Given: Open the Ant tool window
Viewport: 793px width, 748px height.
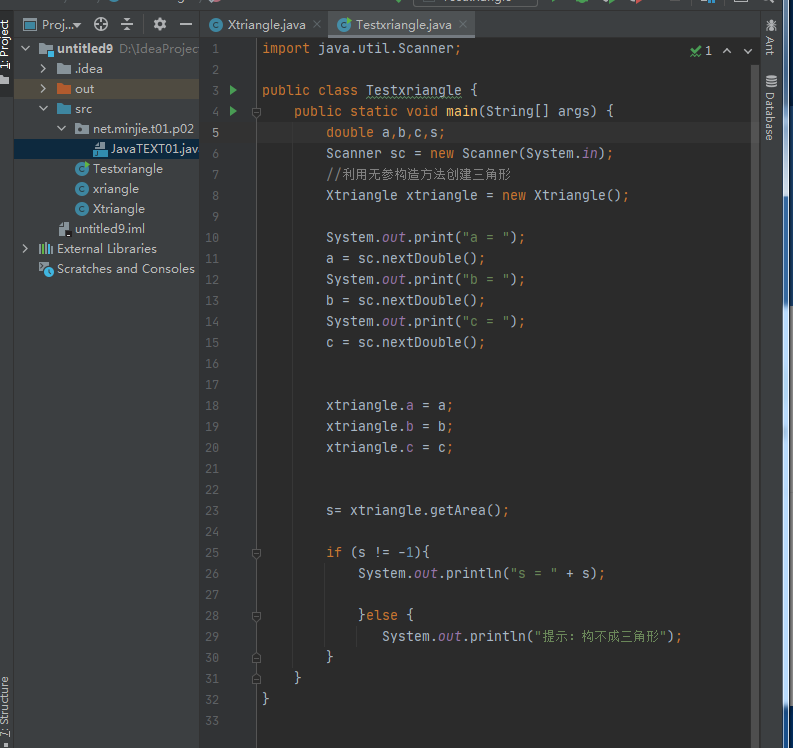Looking at the screenshot, I should coord(770,37).
